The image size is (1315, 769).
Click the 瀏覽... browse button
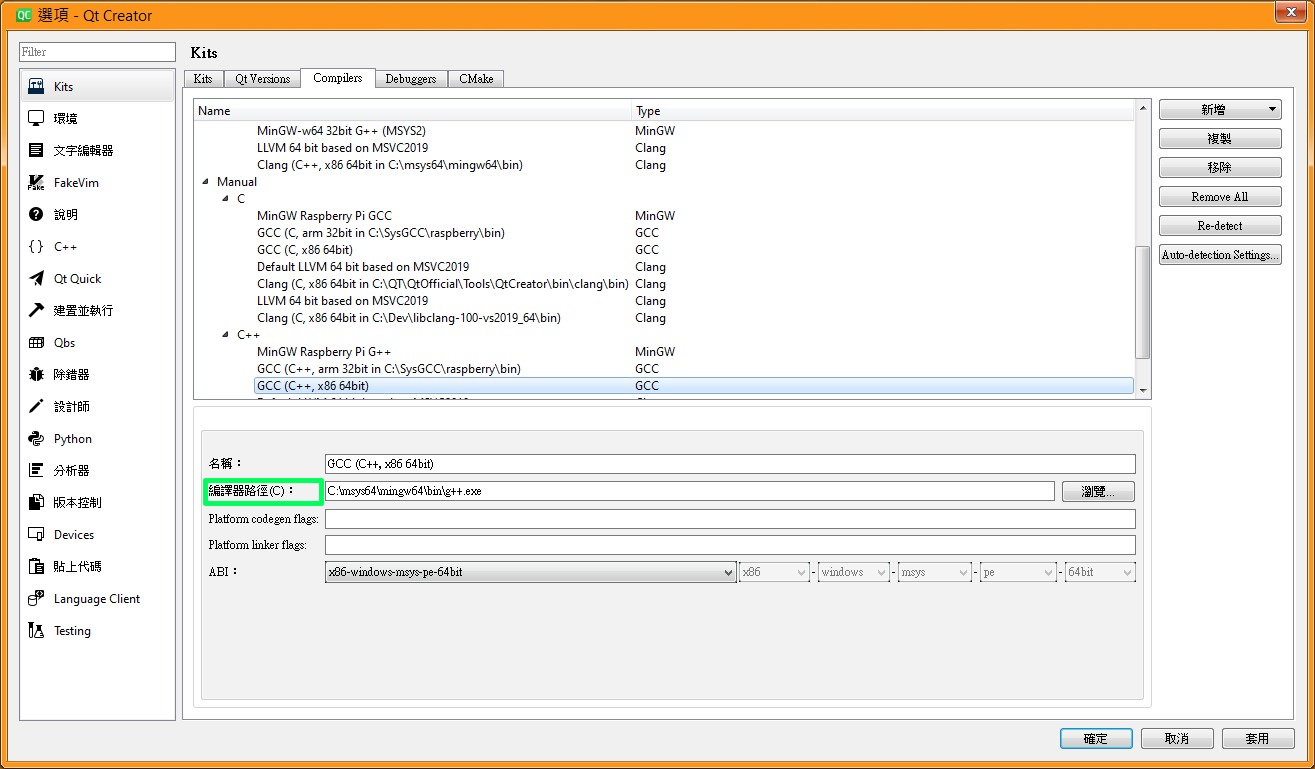pyautogui.click(x=1095, y=491)
